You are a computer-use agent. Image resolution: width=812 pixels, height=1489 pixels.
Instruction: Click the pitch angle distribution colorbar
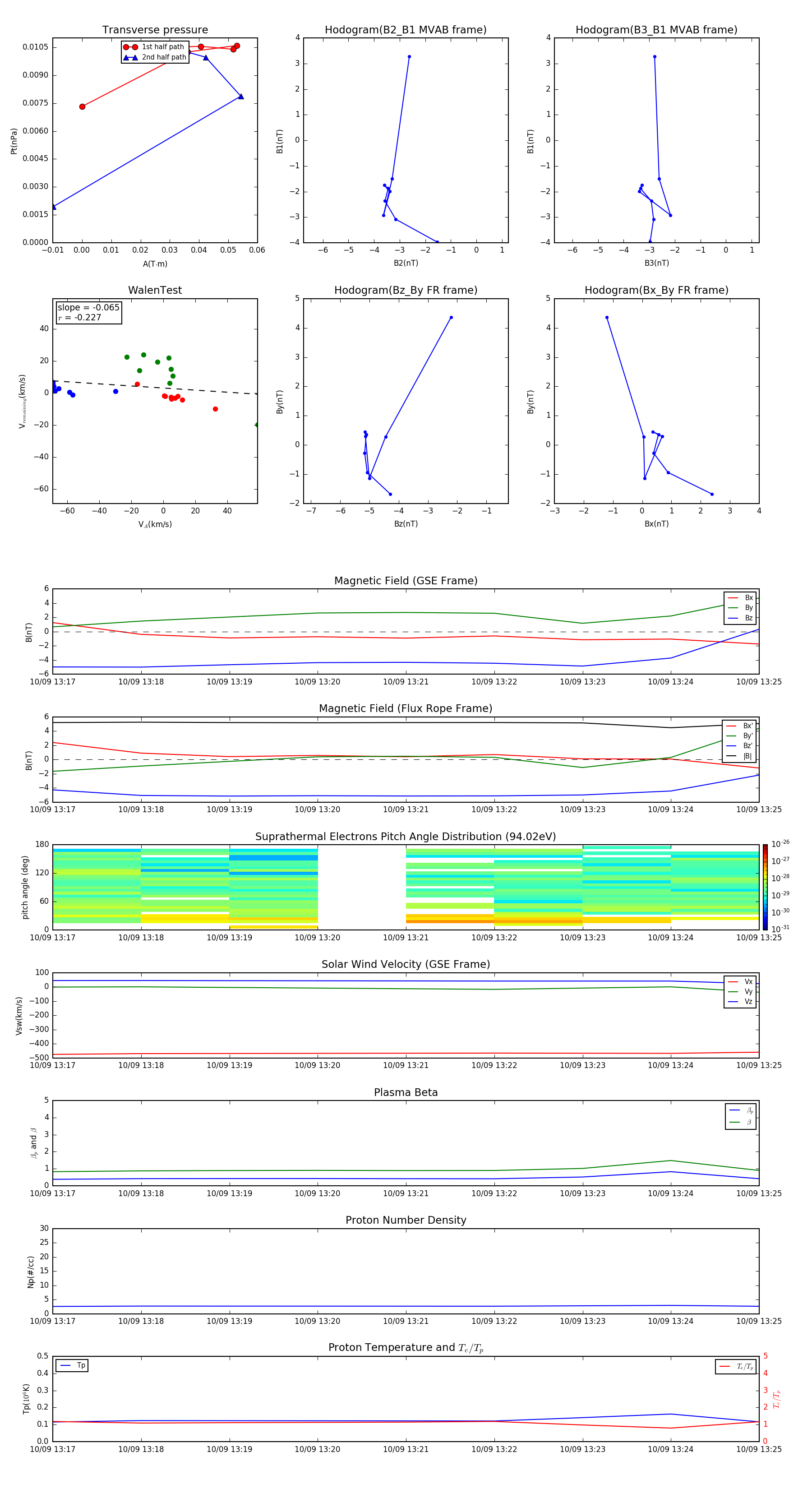coord(765,887)
